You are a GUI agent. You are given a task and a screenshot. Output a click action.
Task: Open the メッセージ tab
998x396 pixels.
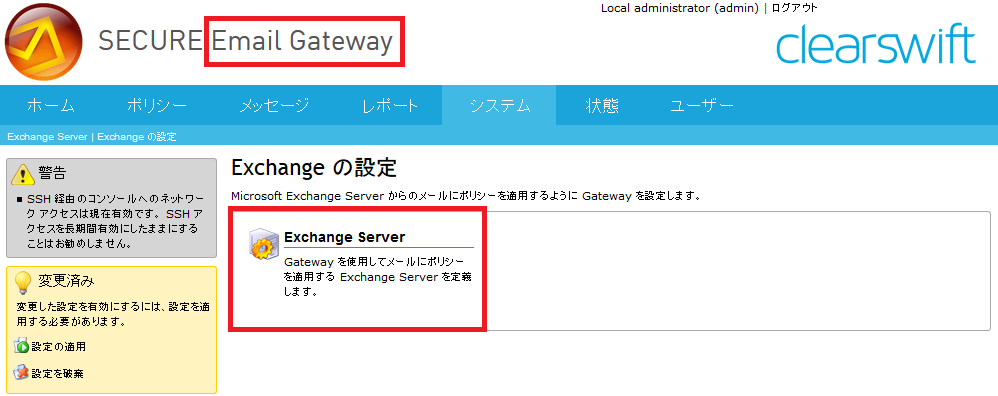point(274,106)
